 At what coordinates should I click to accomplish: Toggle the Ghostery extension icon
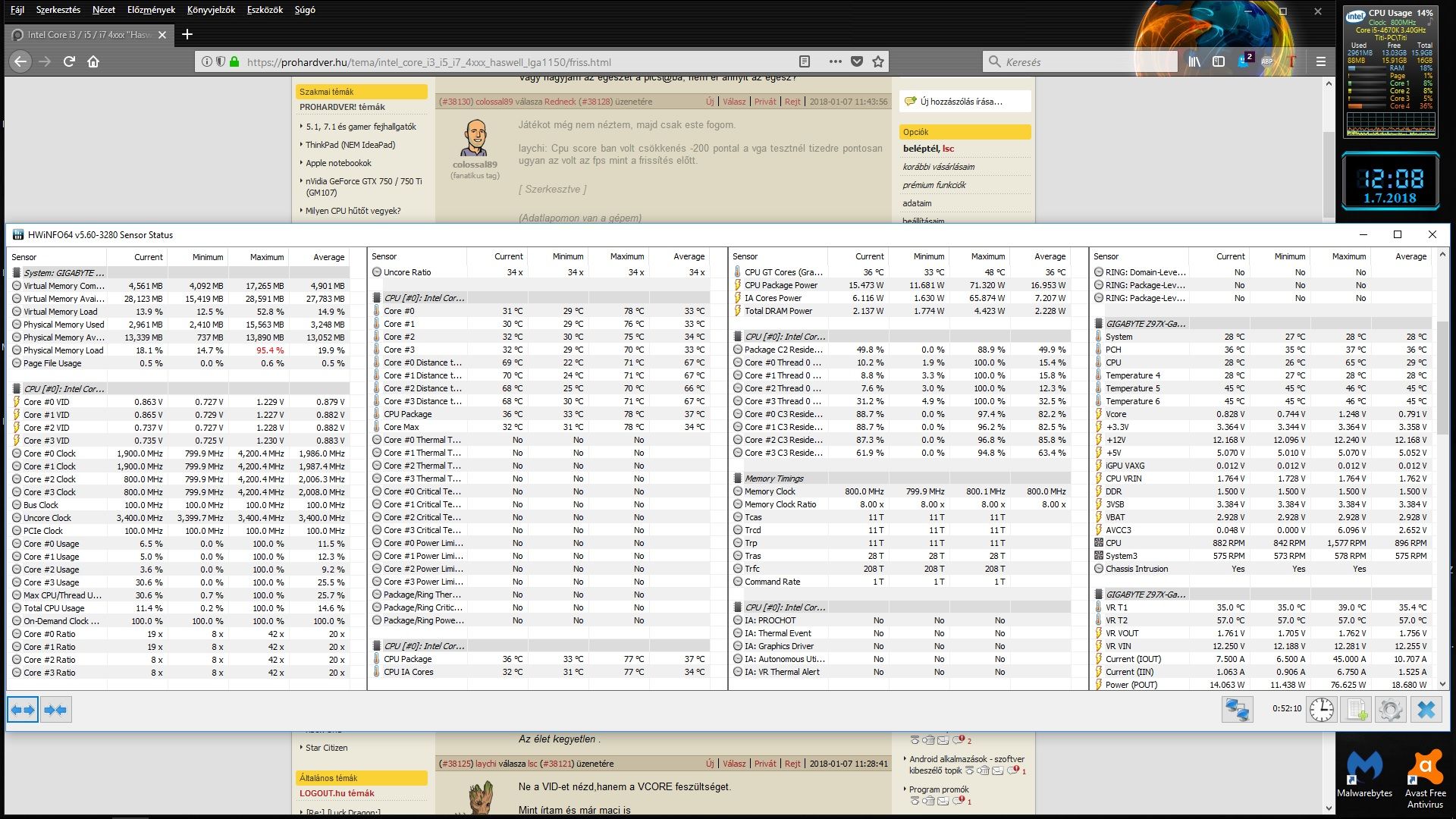coord(1244,61)
